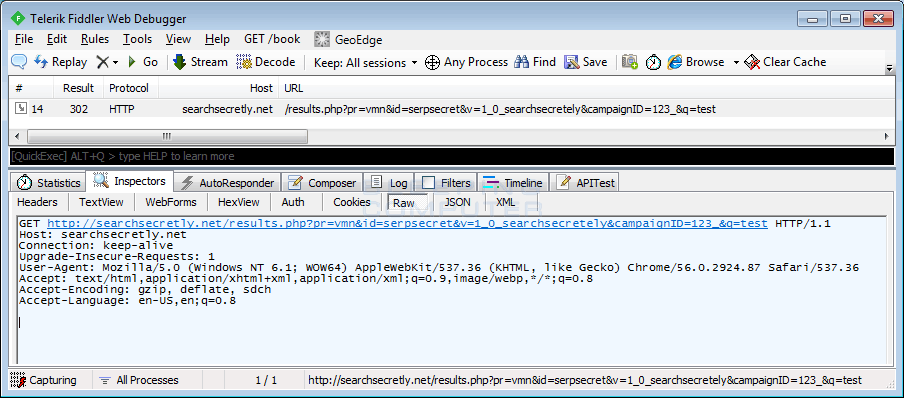Switch to the AutoResponder tab

(x=227, y=183)
